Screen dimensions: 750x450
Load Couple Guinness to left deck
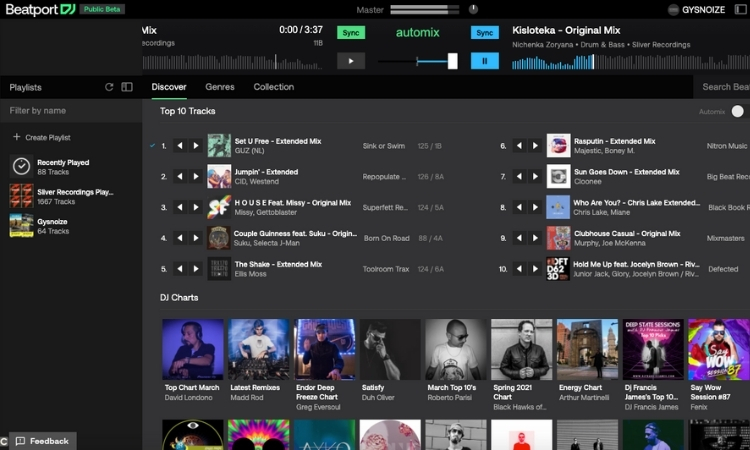point(180,238)
